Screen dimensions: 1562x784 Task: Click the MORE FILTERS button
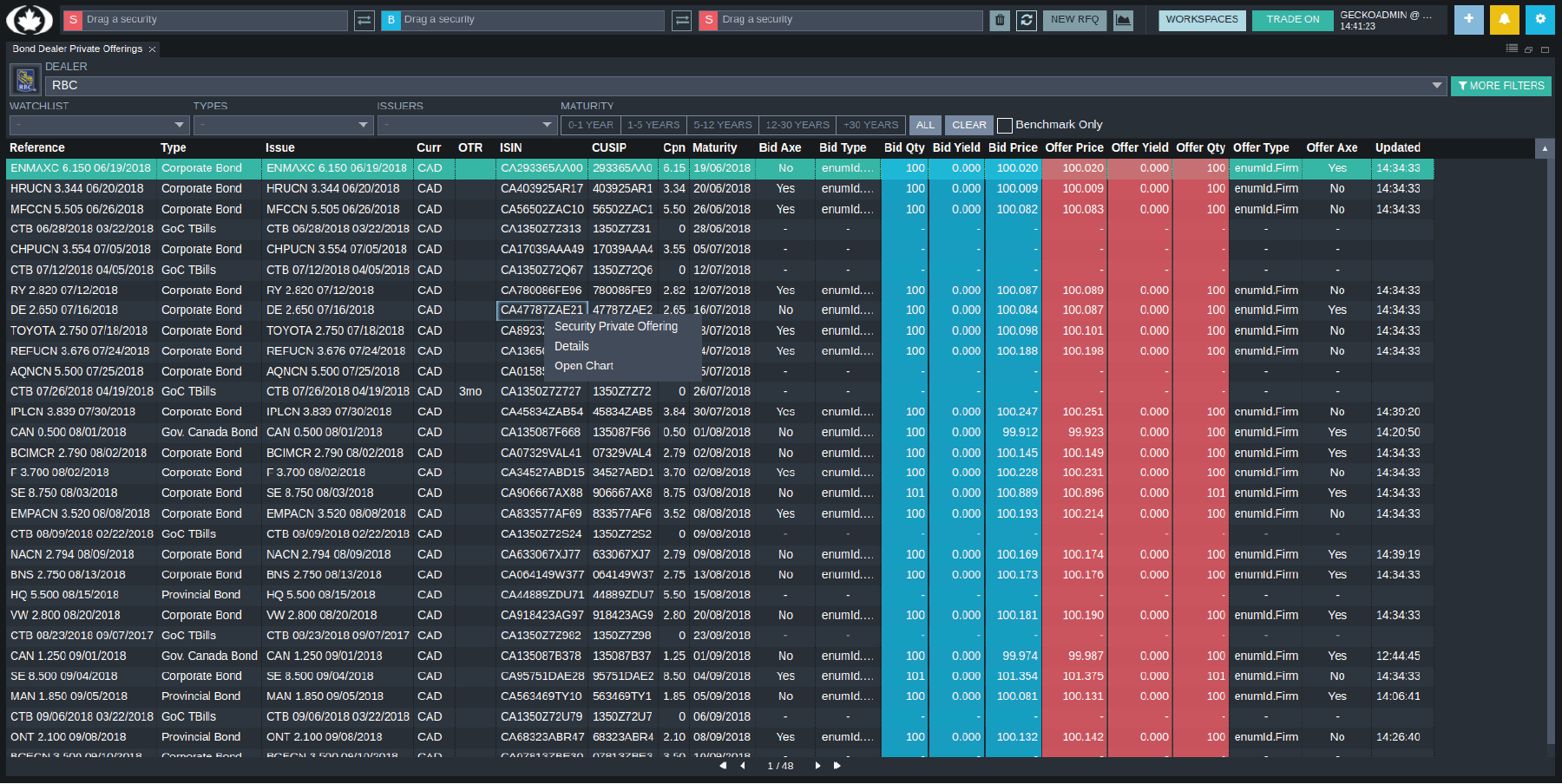(x=1501, y=86)
